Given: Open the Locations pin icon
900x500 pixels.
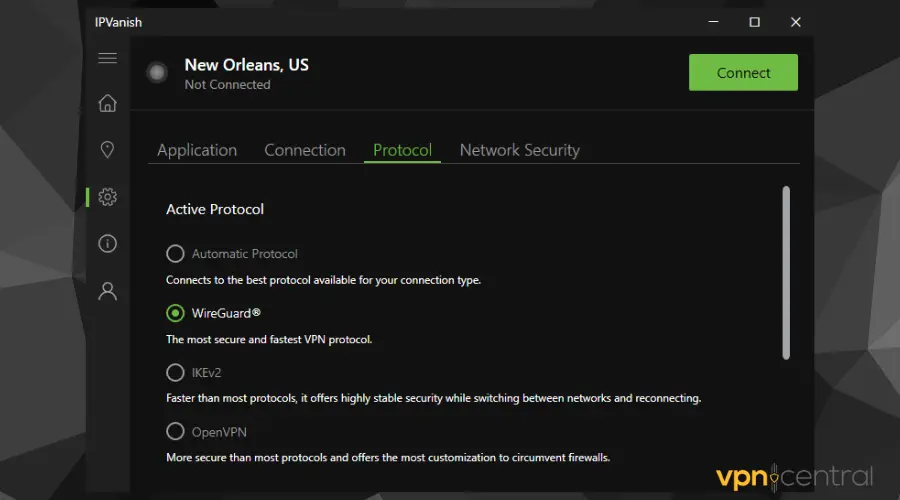Looking at the screenshot, I should 107,150.
